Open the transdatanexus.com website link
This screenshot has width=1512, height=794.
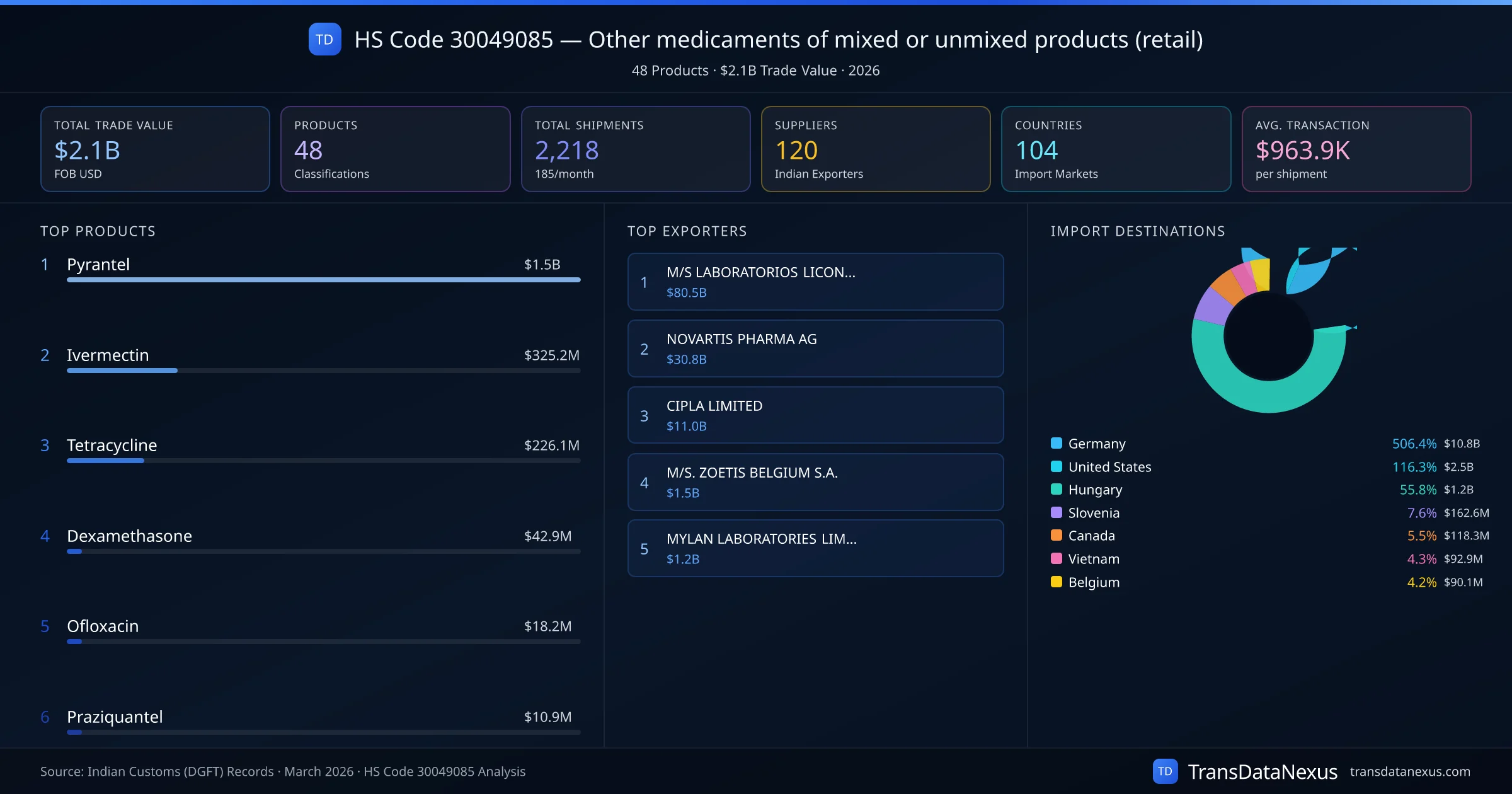click(x=1409, y=771)
